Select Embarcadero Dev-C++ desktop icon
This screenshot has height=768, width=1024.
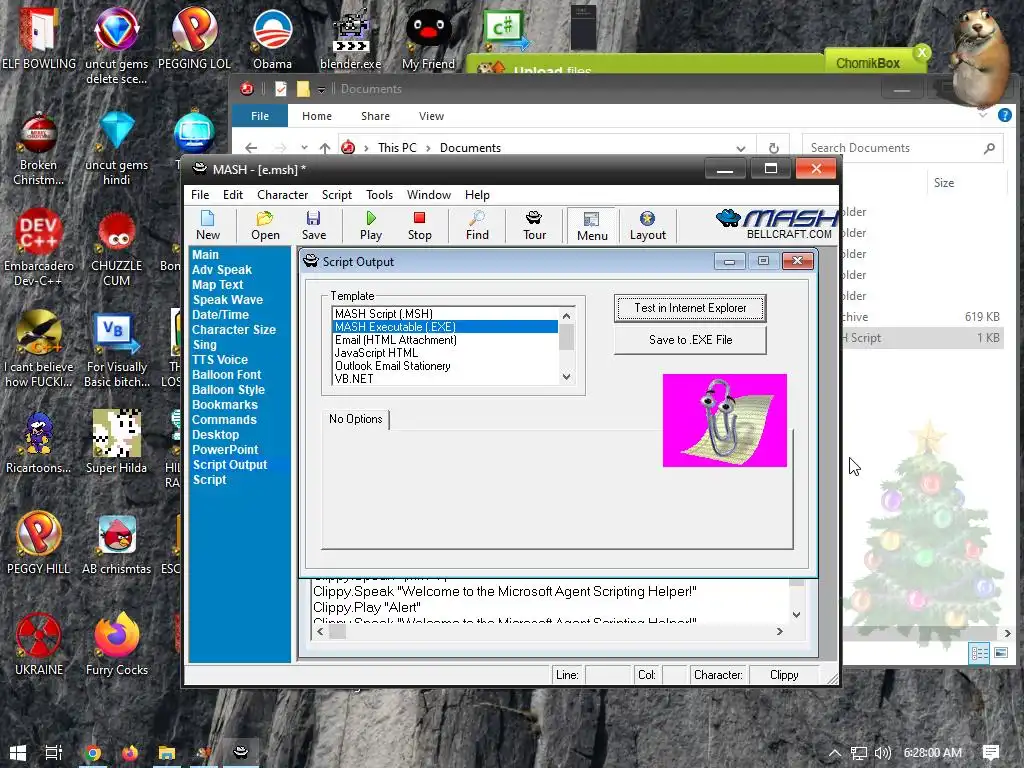point(39,248)
